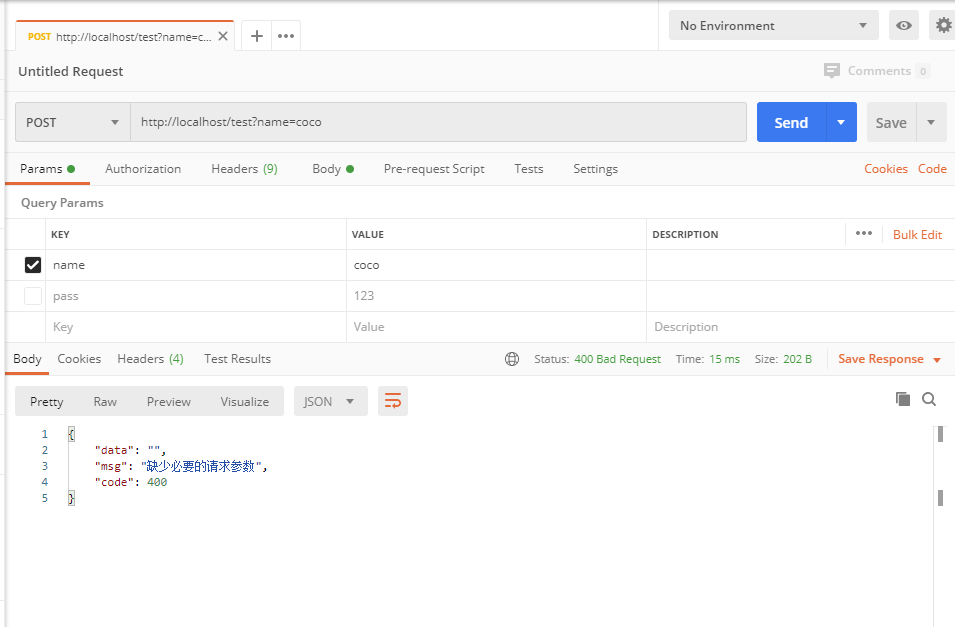Click the Bulk Edit link
The height and width of the screenshot is (627, 955).
pyautogui.click(x=917, y=235)
